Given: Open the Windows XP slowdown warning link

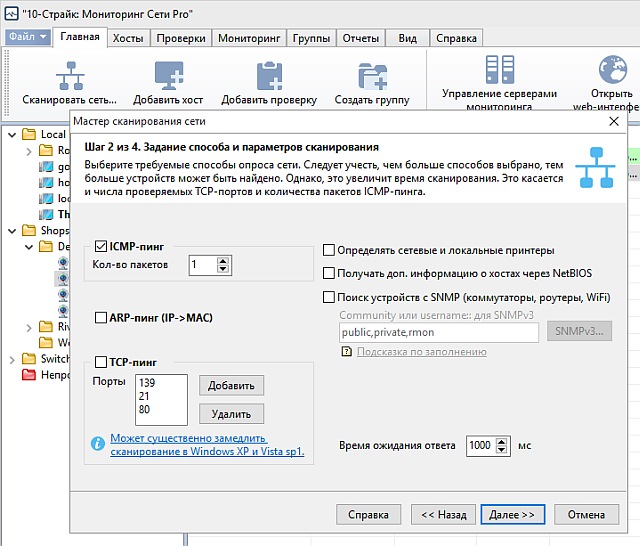Looking at the screenshot, I should 207,445.
